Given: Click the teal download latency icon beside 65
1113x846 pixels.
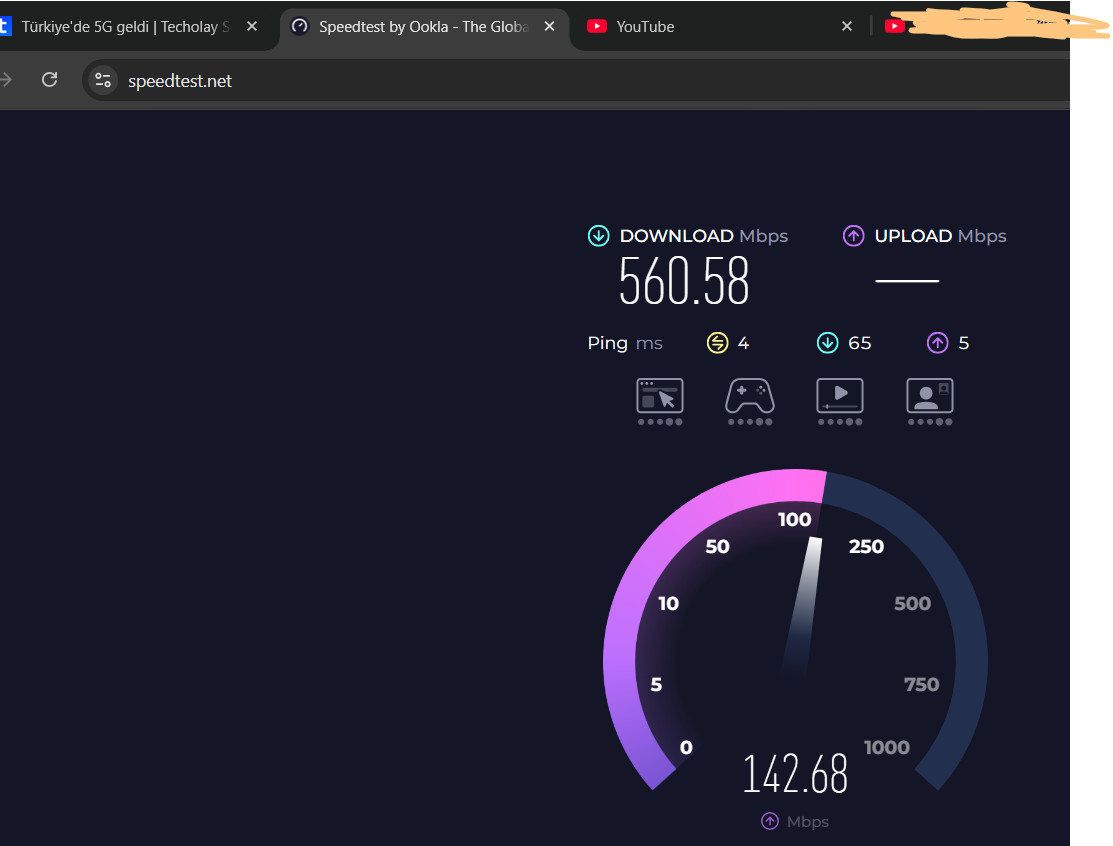Looking at the screenshot, I should pyautogui.click(x=828, y=343).
